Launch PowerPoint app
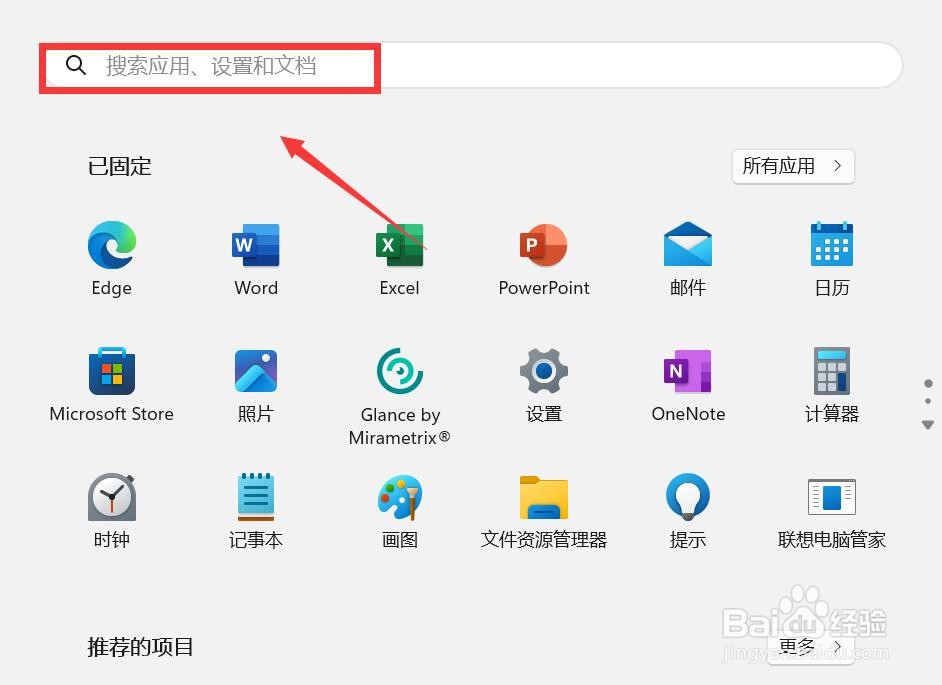Screen dimensions: 942x685 pos(544,258)
